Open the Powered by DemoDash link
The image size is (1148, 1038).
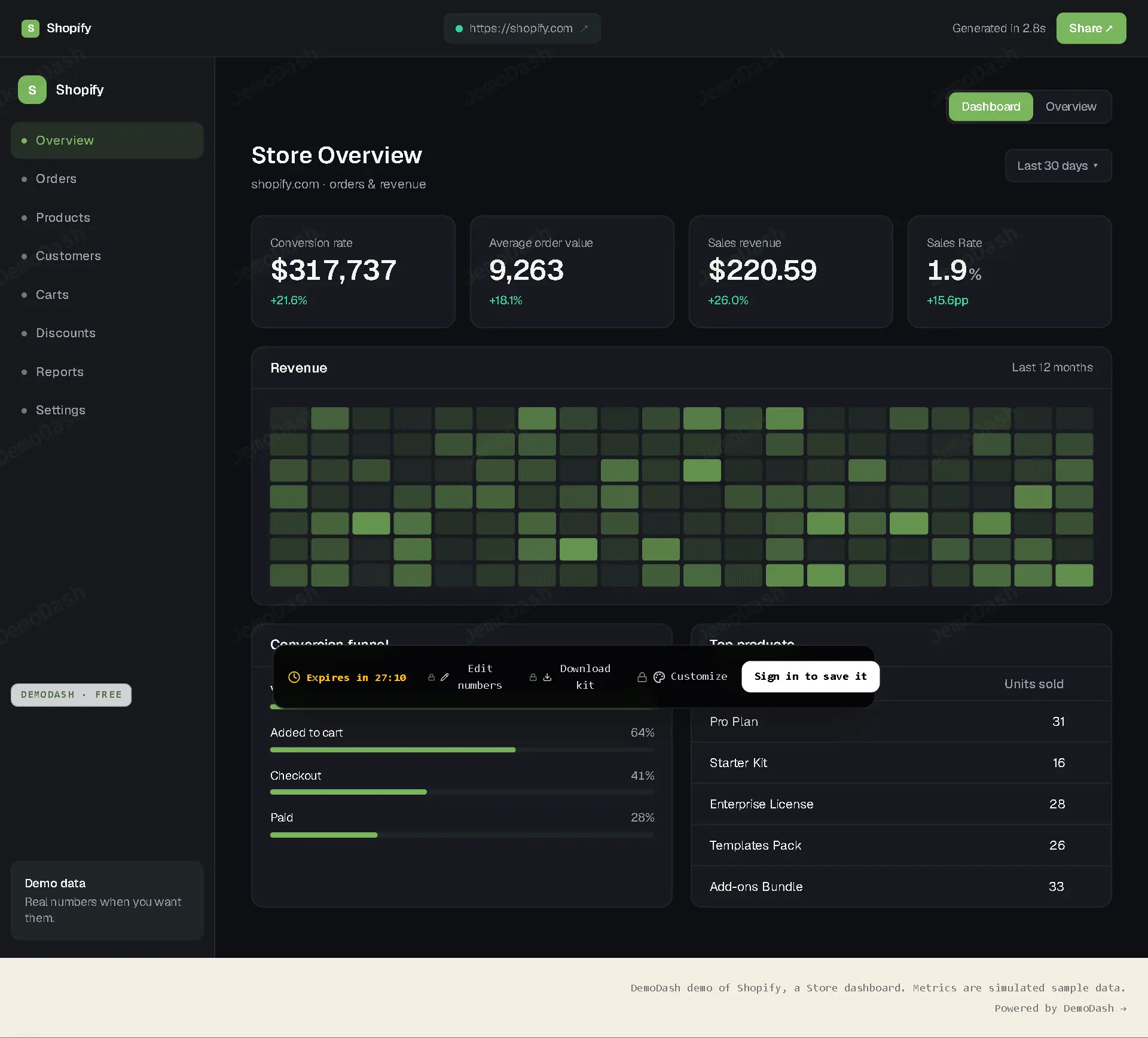pyautogui.click(x=1060, y=1008)
